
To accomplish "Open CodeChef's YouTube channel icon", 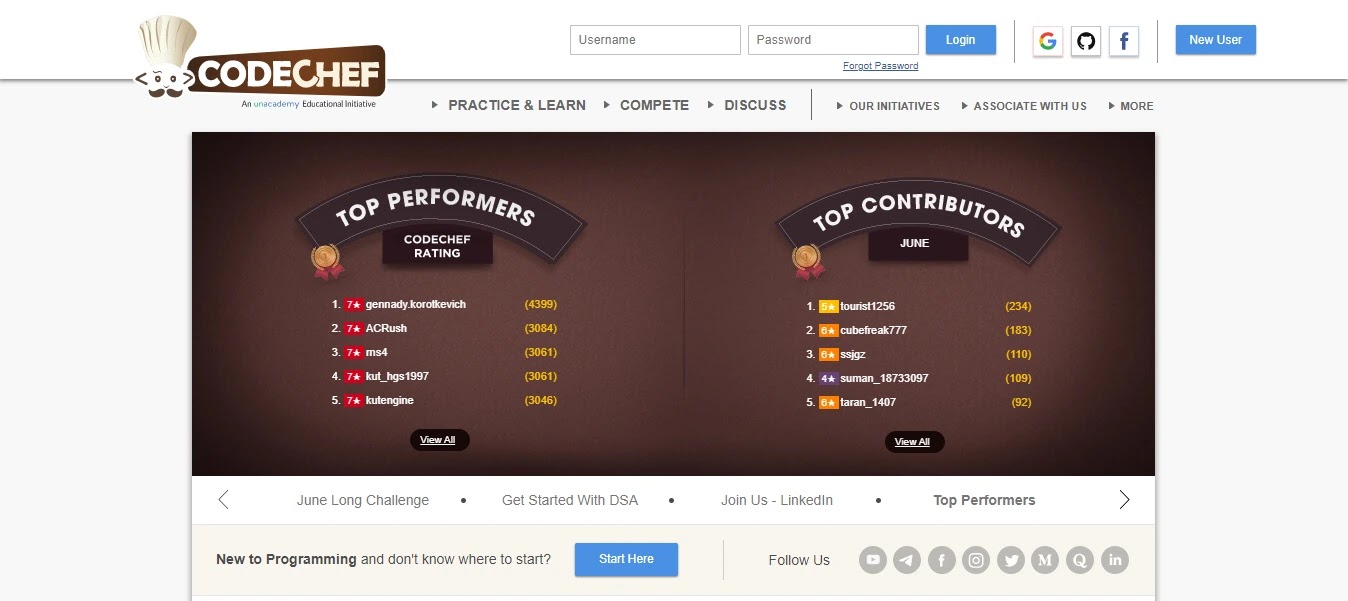I will [x=873, y=560].
